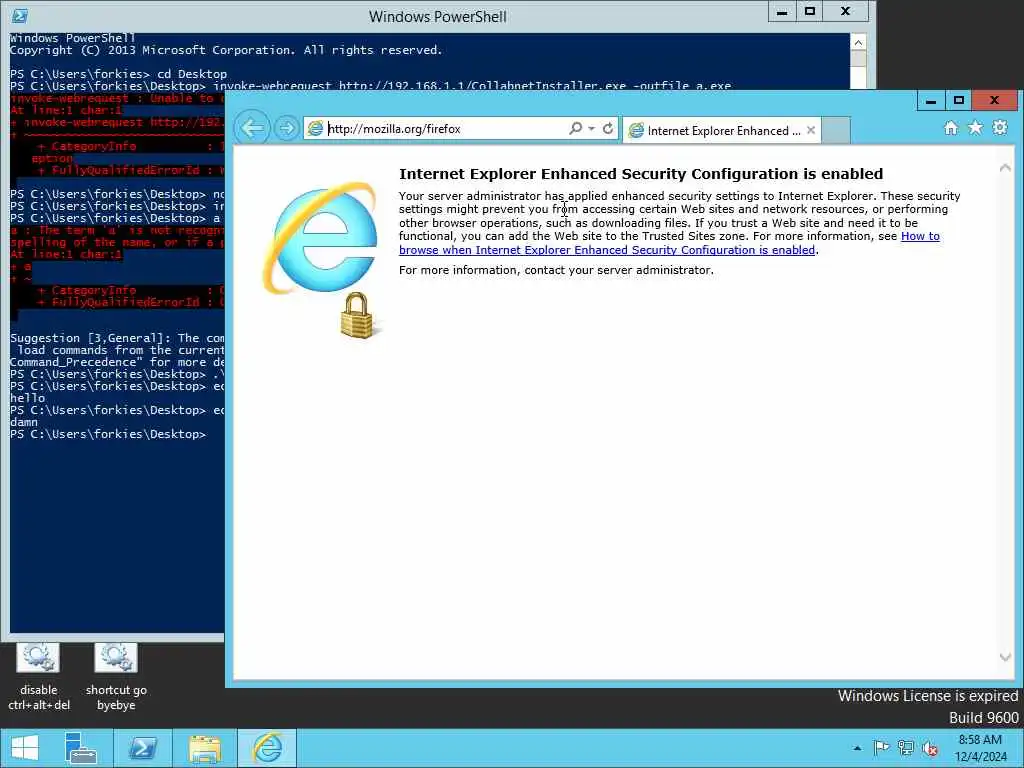Minimize the Internet Explorer window
This screenshot has width=1024, height=768.
pos(931,101)
